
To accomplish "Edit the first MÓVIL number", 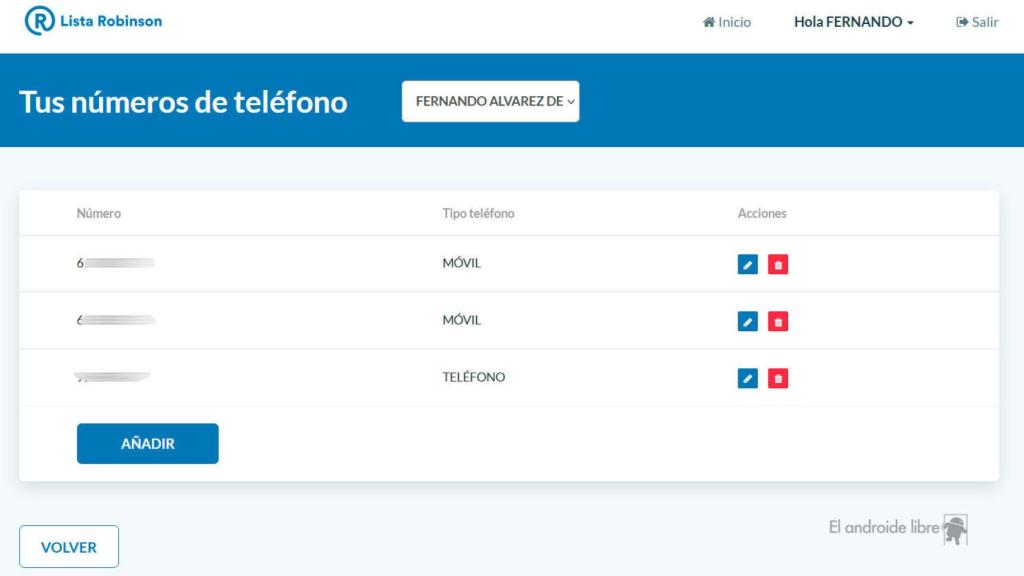I will point(748,263).
